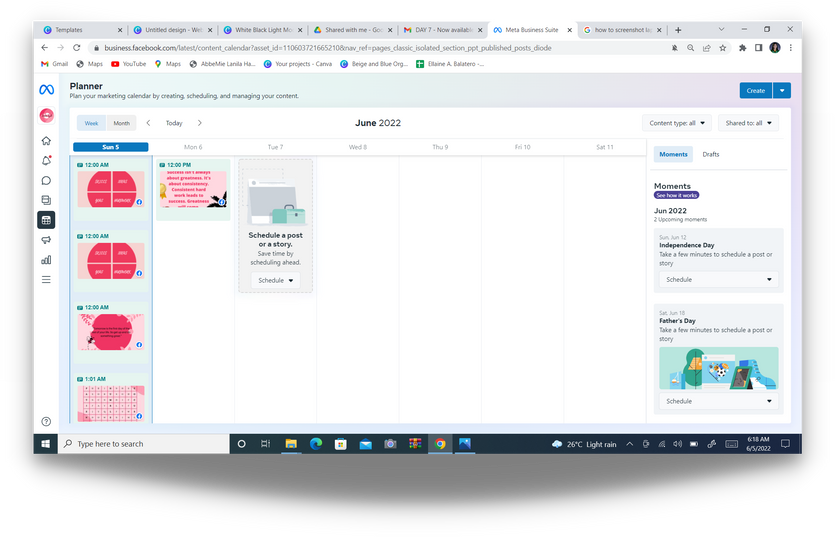Reload the page in browser toolbar
This screenshot has width=835, height=537.
click(77, 48)
